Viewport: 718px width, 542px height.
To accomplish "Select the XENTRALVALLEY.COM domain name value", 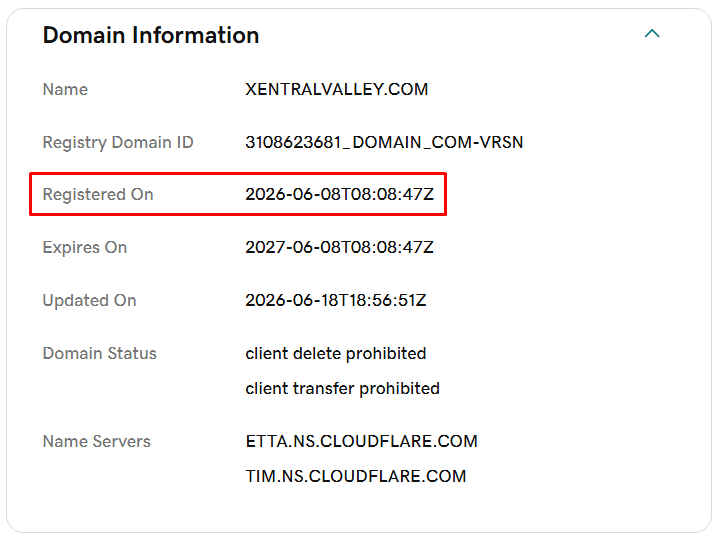I will coord(337,89).
